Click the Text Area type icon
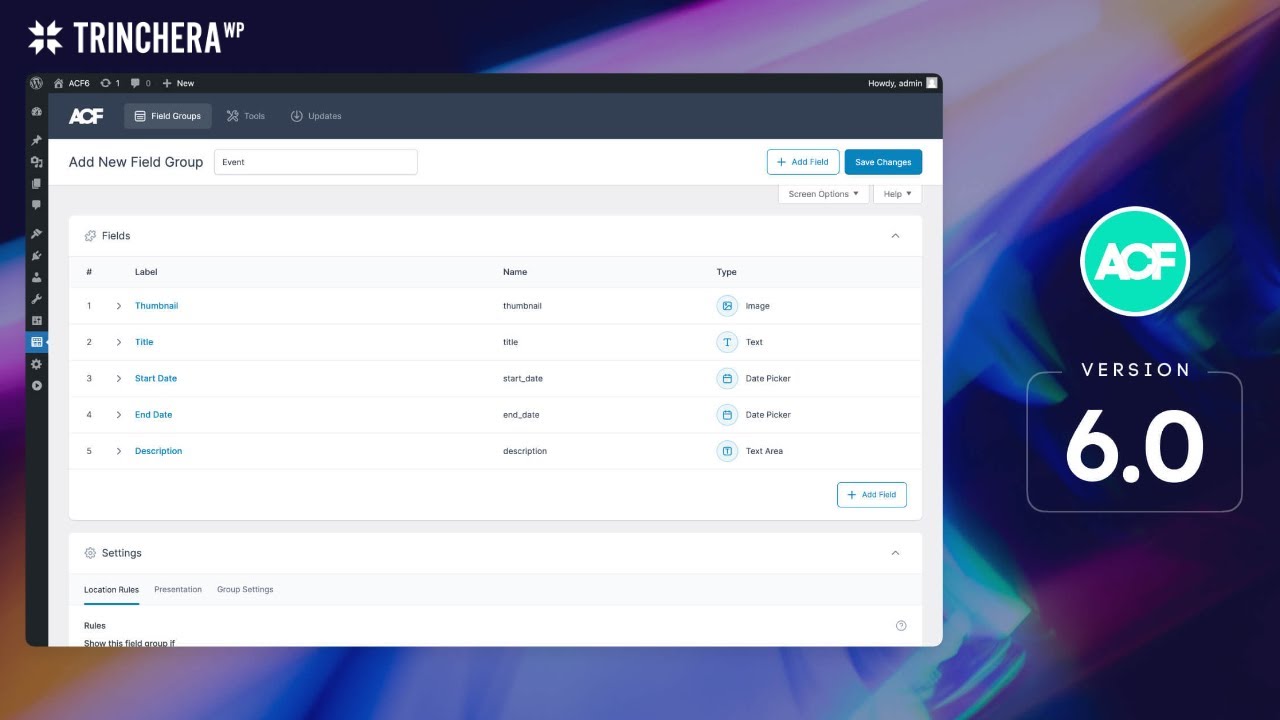This screenshot has height=720, width=1280. click(727, 451)
